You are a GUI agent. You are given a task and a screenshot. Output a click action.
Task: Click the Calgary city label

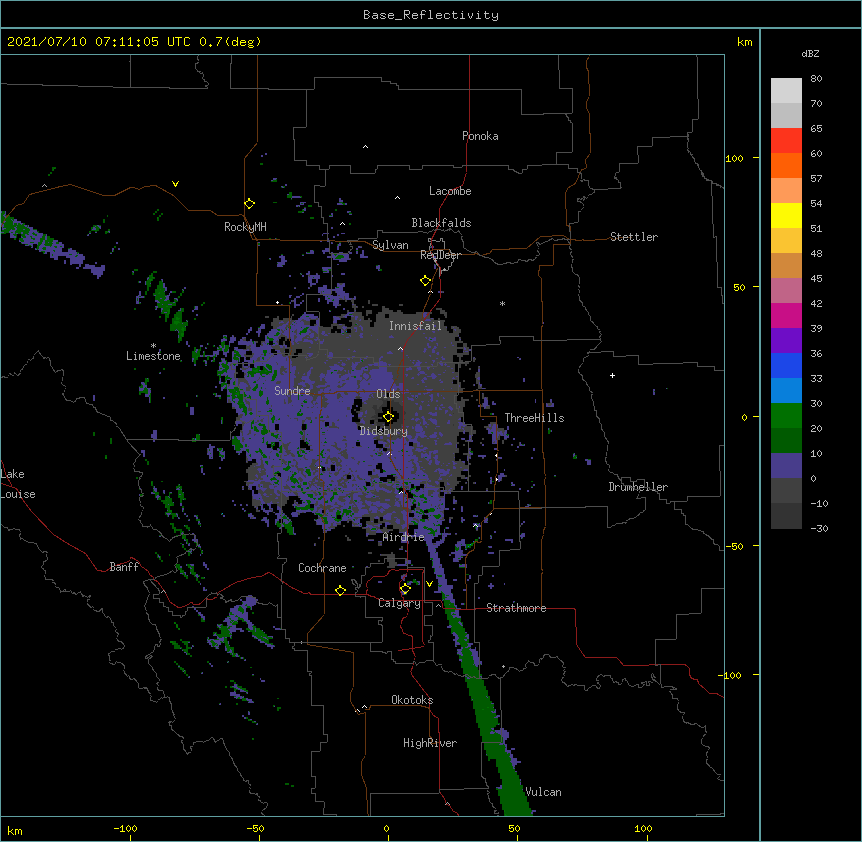pos(400,603)
